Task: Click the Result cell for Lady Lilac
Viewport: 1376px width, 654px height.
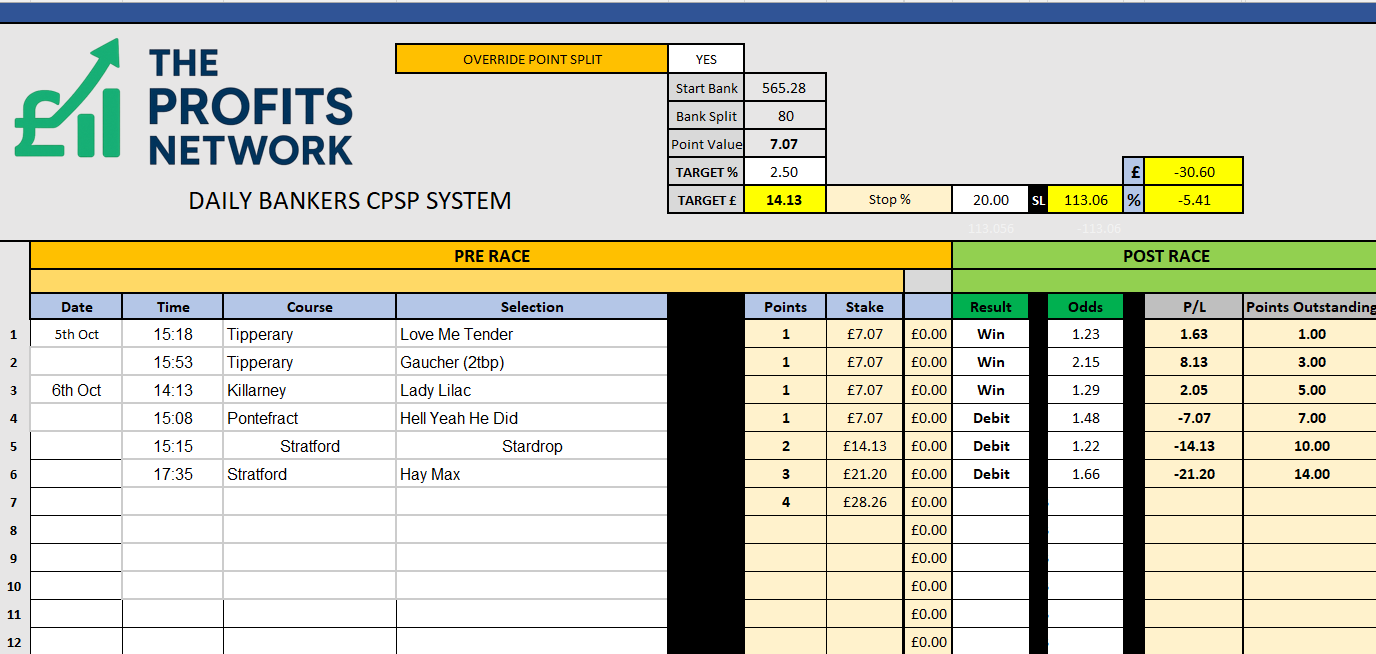Action: pos(990,390)
